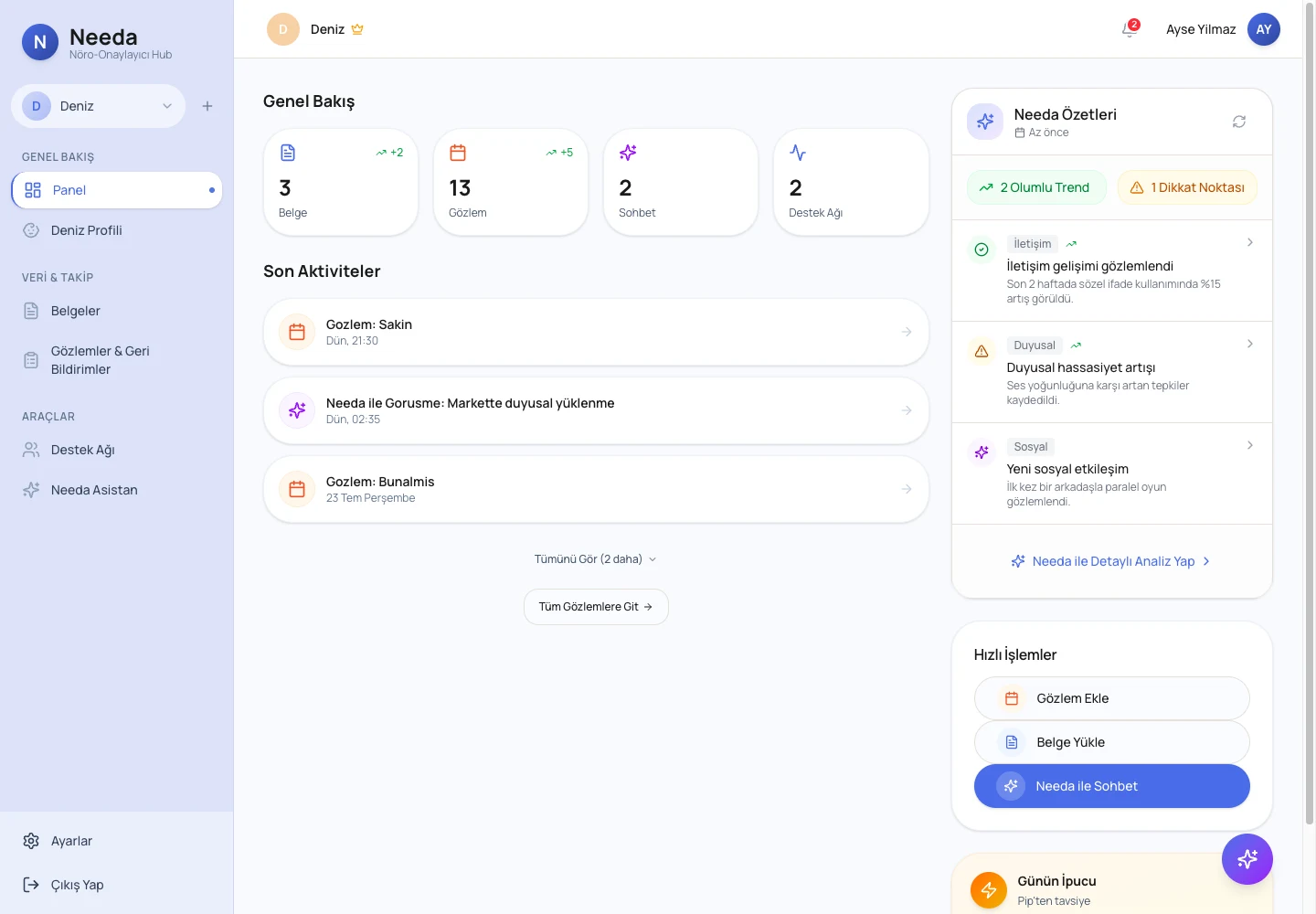Open floating Needa assistant button
1316x914 pixels.
[x=1247, y=859]
